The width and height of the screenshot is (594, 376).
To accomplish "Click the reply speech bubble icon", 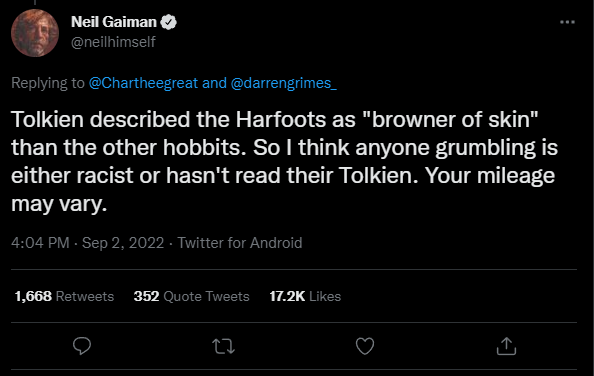I will (x=82, y=346).
